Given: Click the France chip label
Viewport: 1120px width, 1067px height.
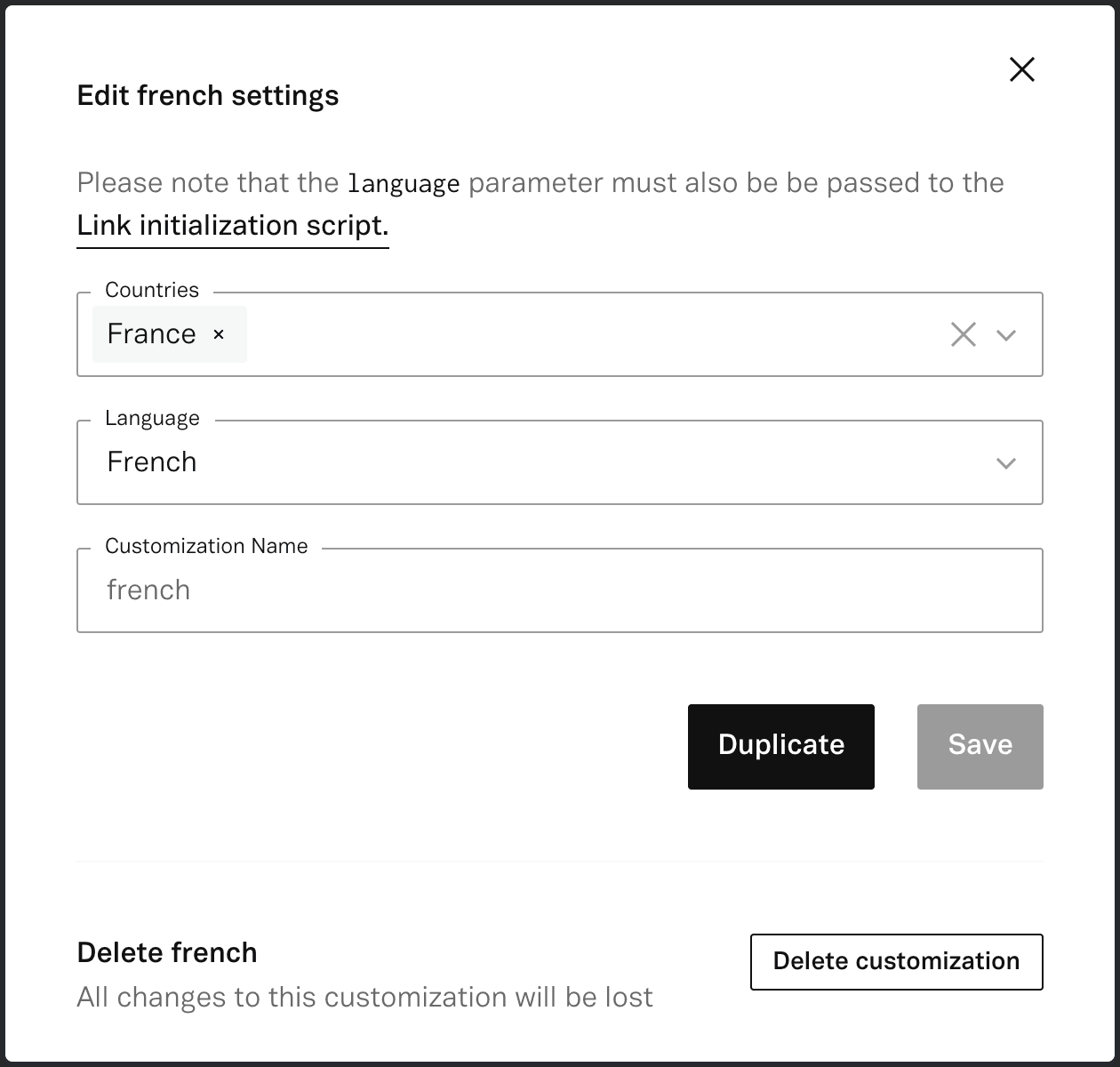Looking at the screenshot, I should coord(151,334).
